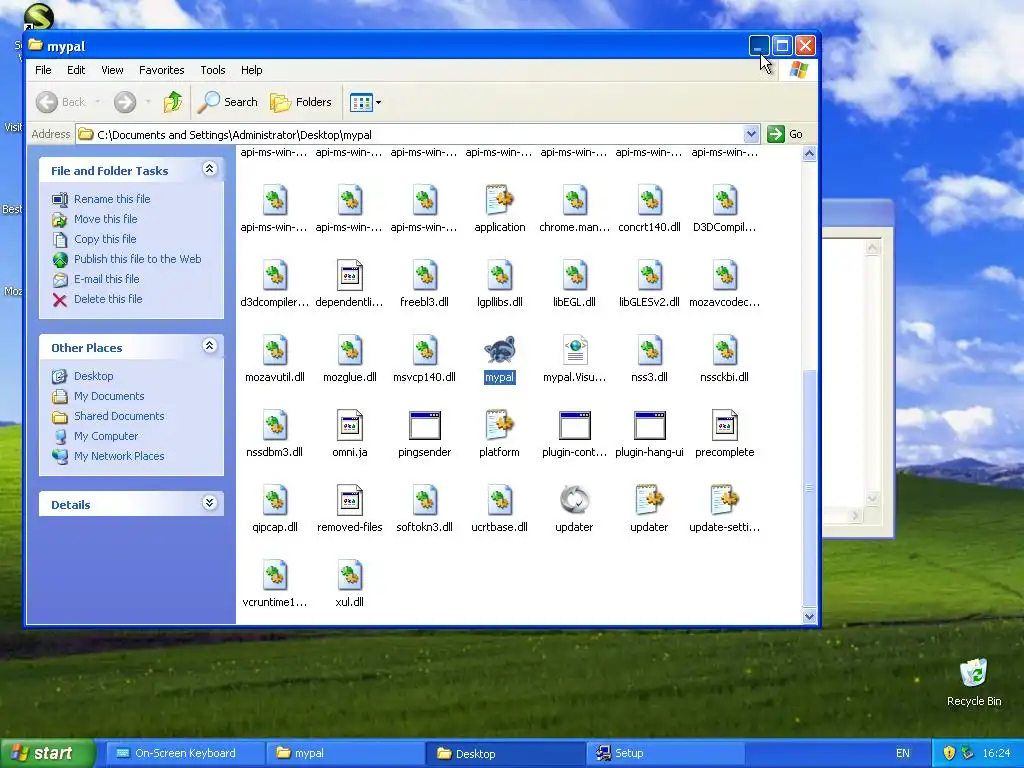The image size is (1024, 768).
Task: Click E-mail this file link
Action: tap(106, 279)
